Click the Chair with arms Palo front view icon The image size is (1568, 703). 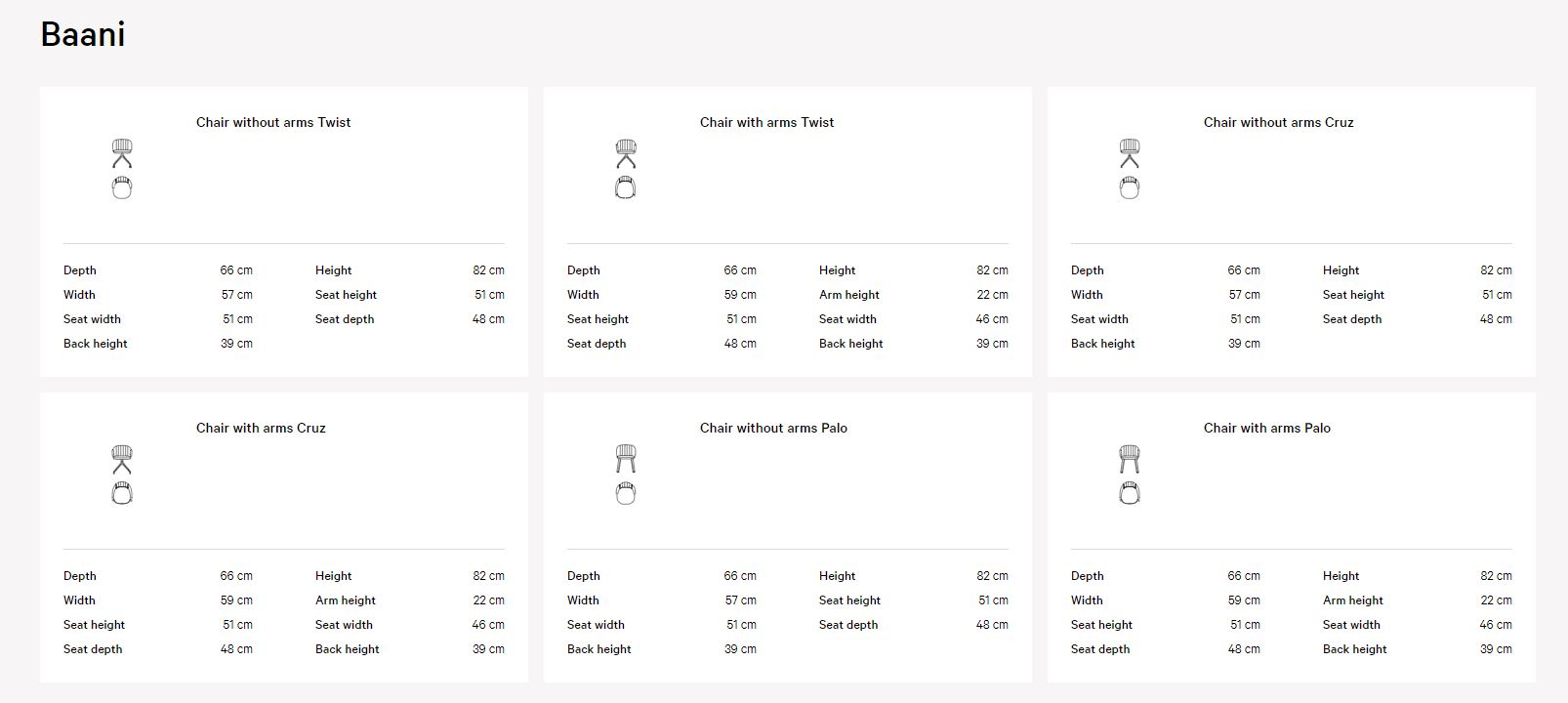point(1130,459)
